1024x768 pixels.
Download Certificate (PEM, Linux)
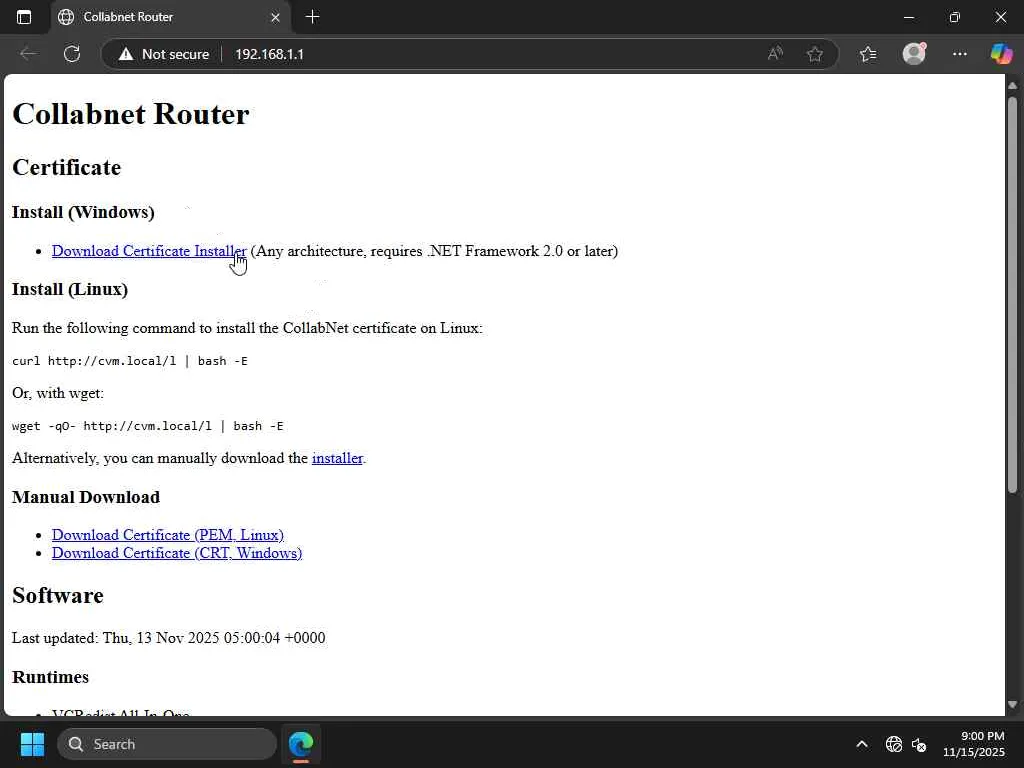tap(168, 535)
